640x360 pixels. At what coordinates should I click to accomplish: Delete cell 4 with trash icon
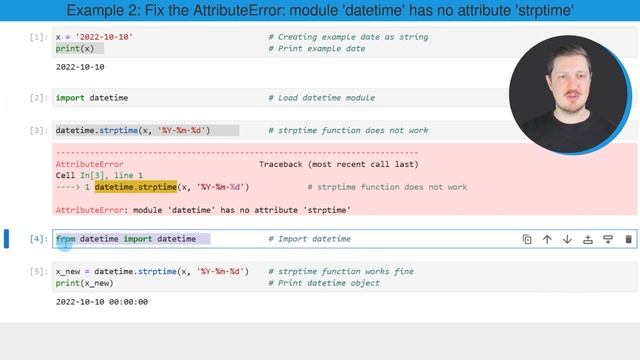pyautogui.click(x=628, y=239)
